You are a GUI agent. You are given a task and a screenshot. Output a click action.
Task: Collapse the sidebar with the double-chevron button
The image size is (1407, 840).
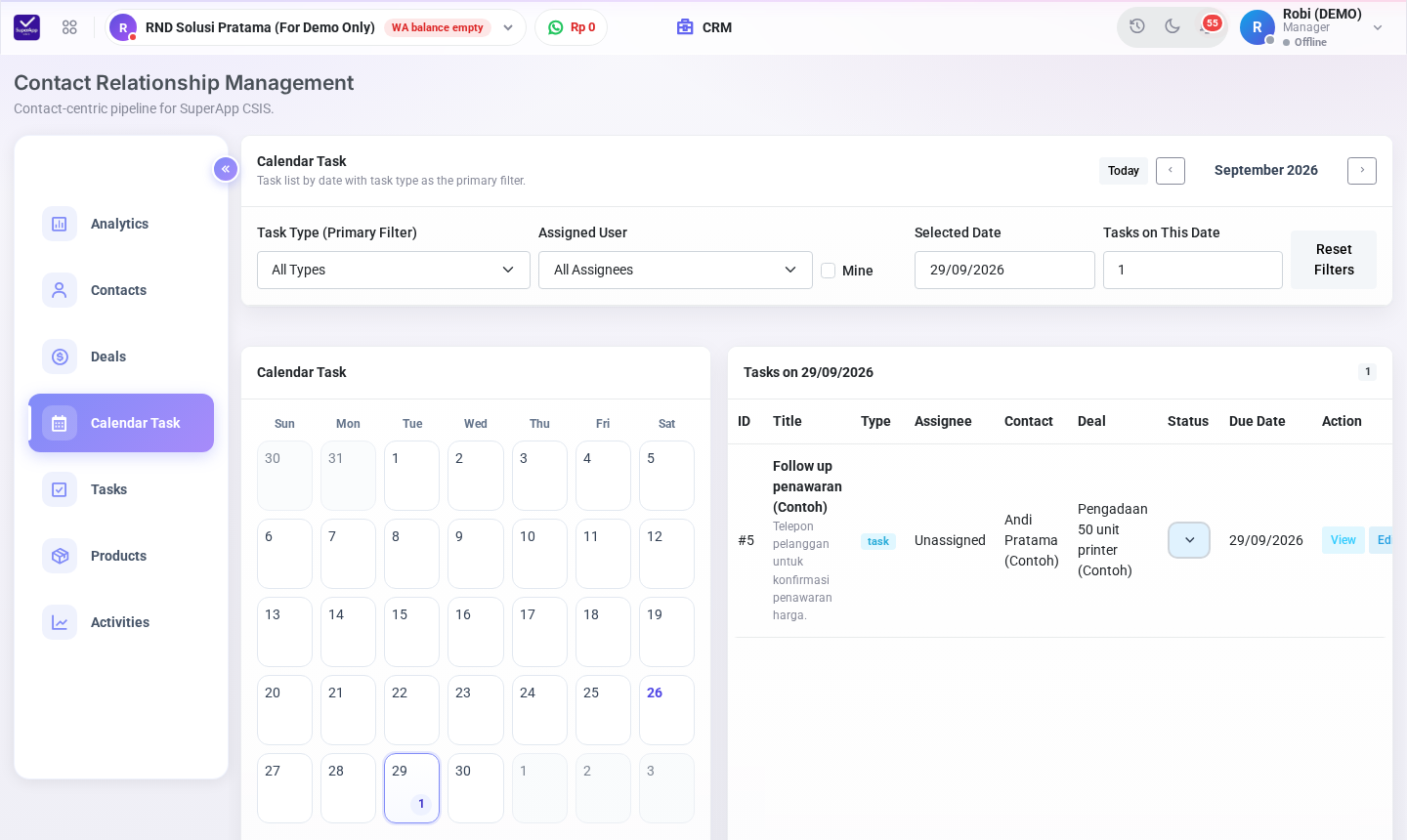[x=226, y=169]
